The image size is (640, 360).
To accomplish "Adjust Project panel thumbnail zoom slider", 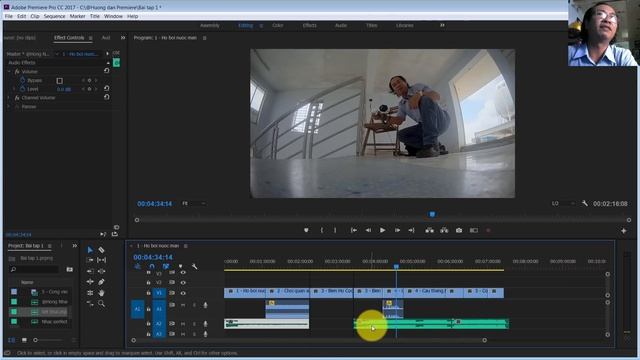I will [x=36, y=340].
